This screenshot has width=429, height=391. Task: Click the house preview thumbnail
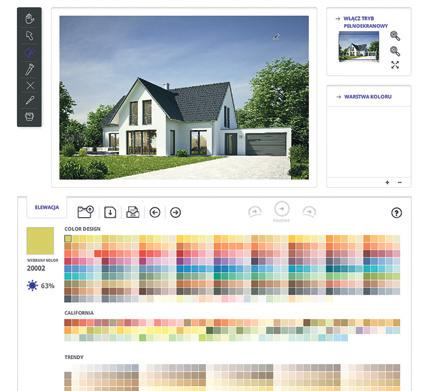pos(359,46)
